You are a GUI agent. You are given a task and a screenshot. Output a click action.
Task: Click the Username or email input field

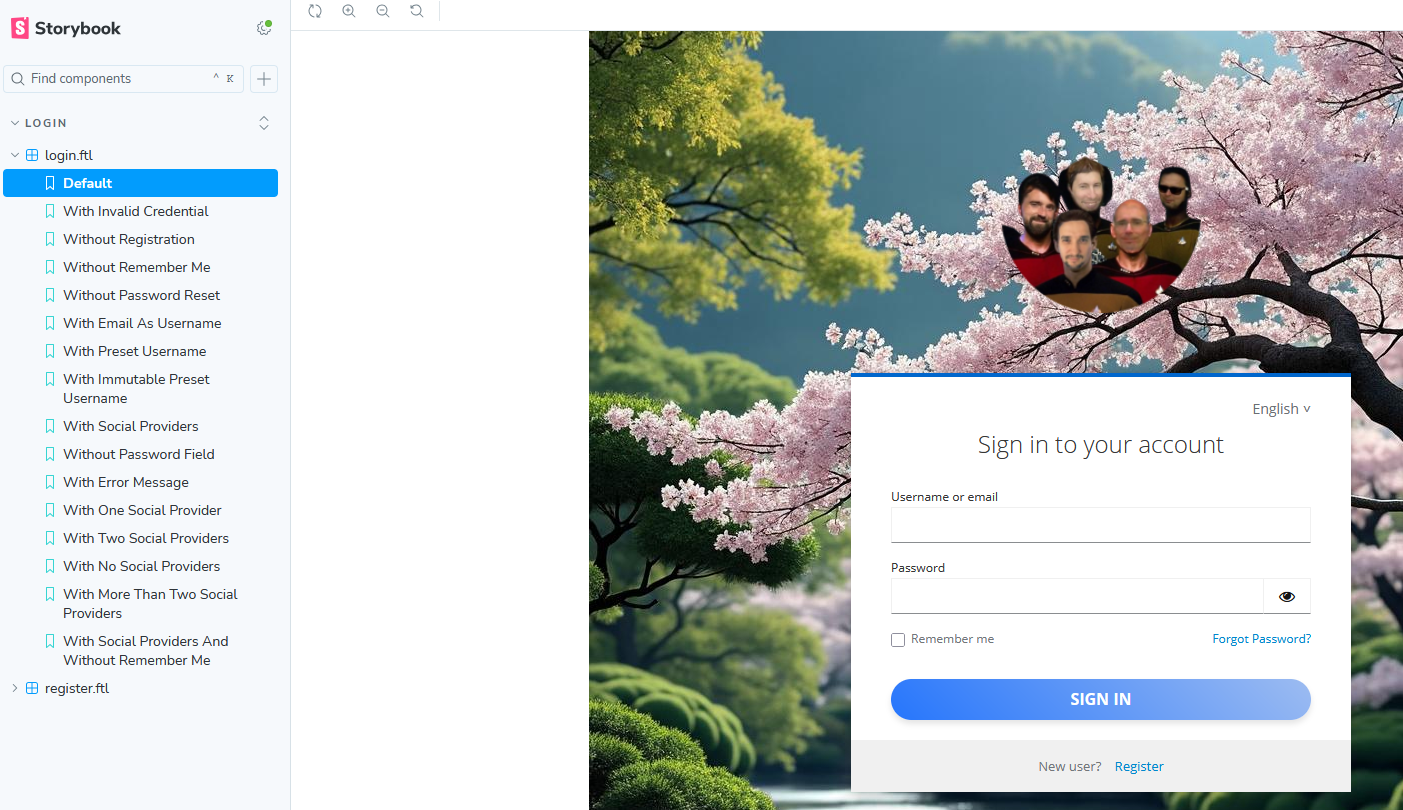pos(1100,525)
